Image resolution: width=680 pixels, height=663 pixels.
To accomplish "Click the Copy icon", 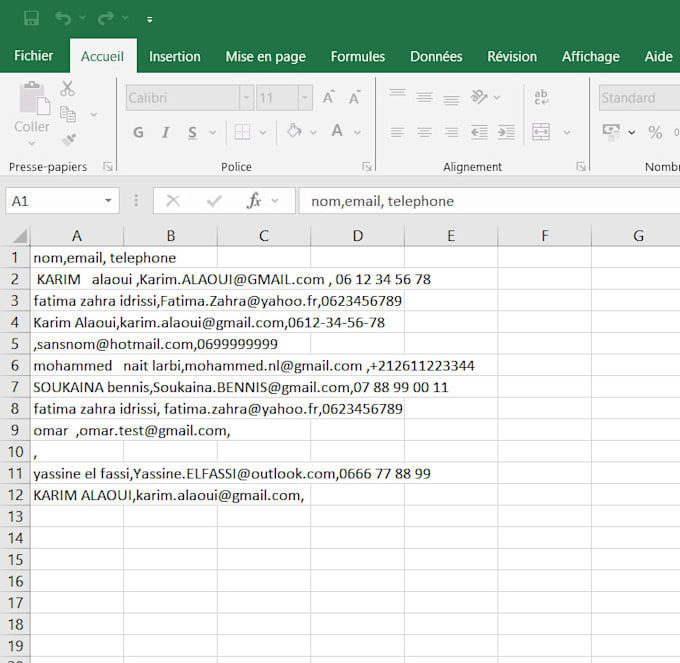I will coord(68,114).
